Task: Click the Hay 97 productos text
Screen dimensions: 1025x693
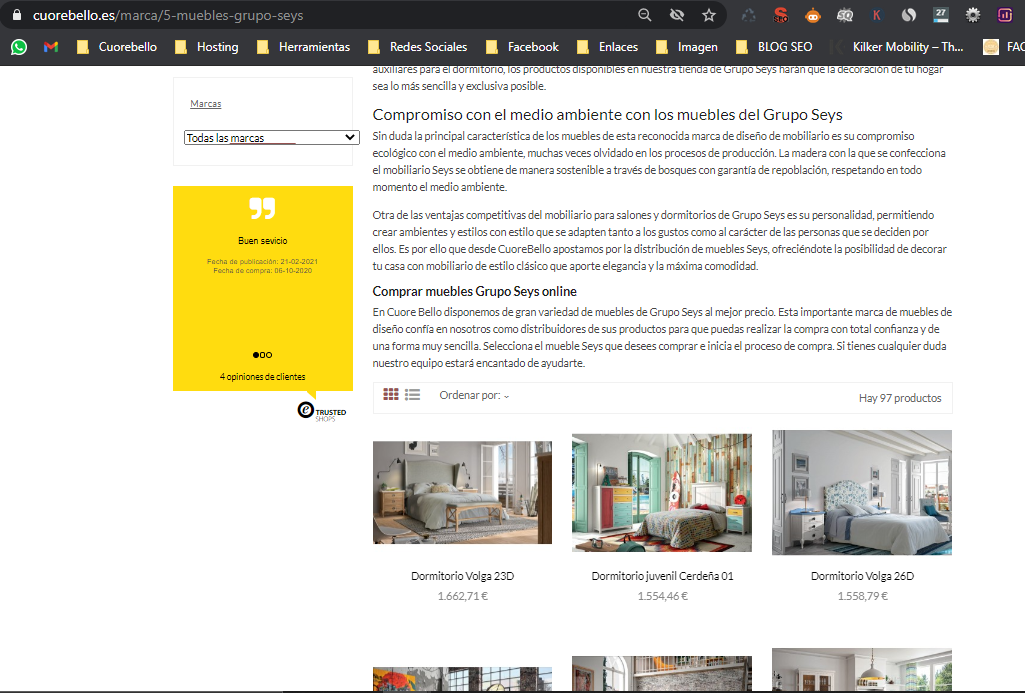Action: click(900, 397)
